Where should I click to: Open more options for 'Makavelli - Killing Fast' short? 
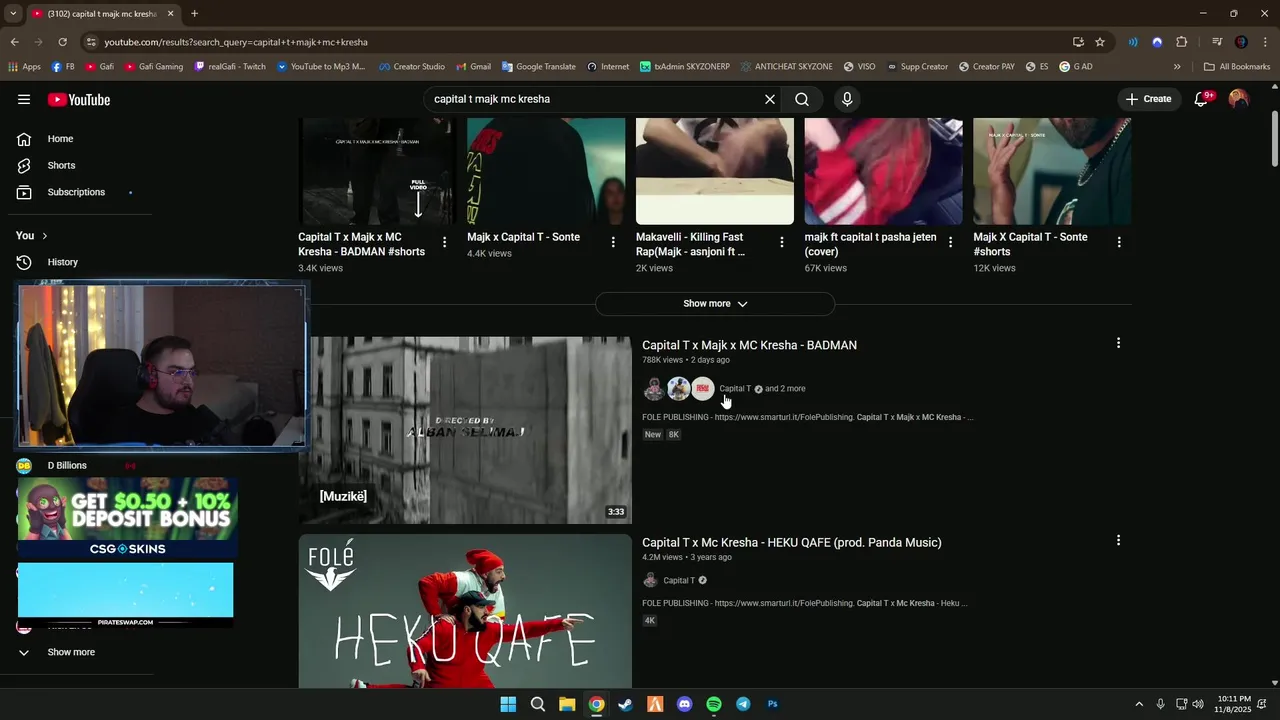782,242
